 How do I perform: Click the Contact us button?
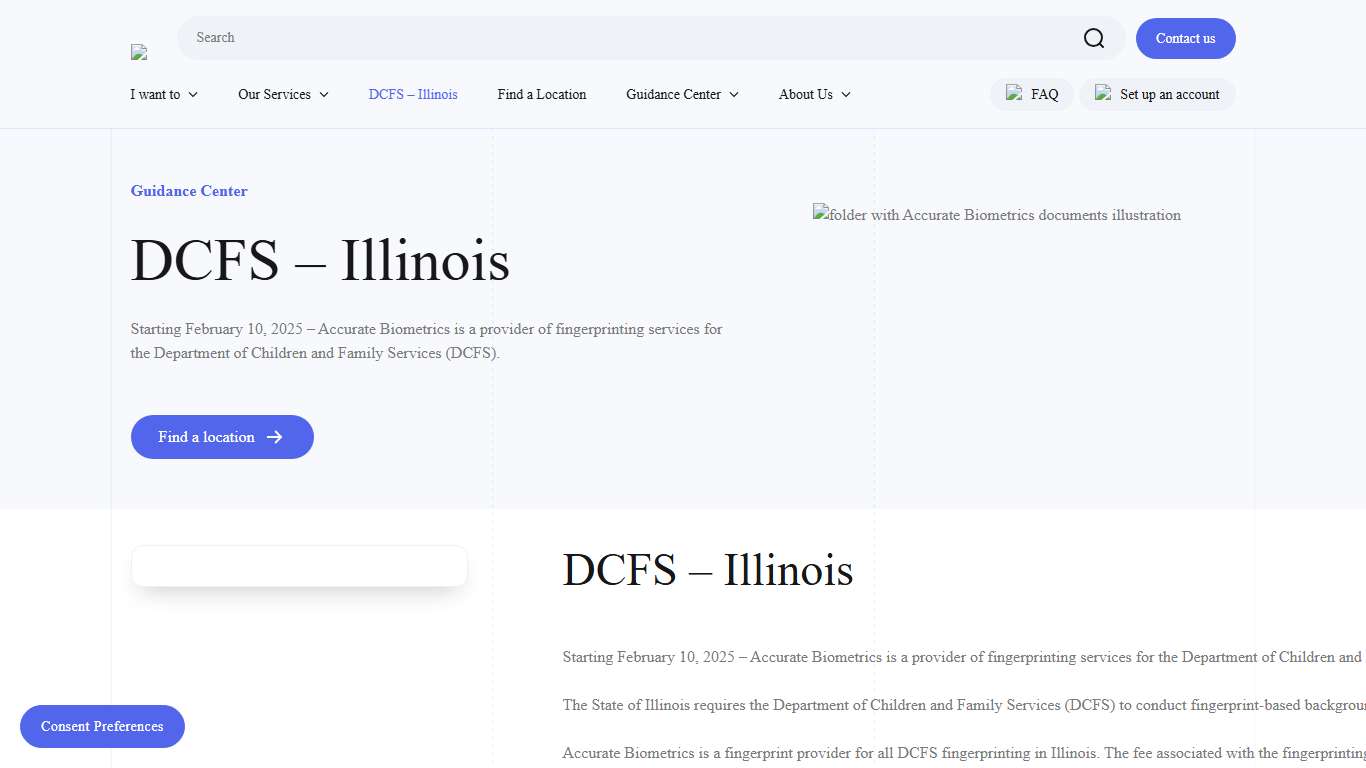(1185, 38)
